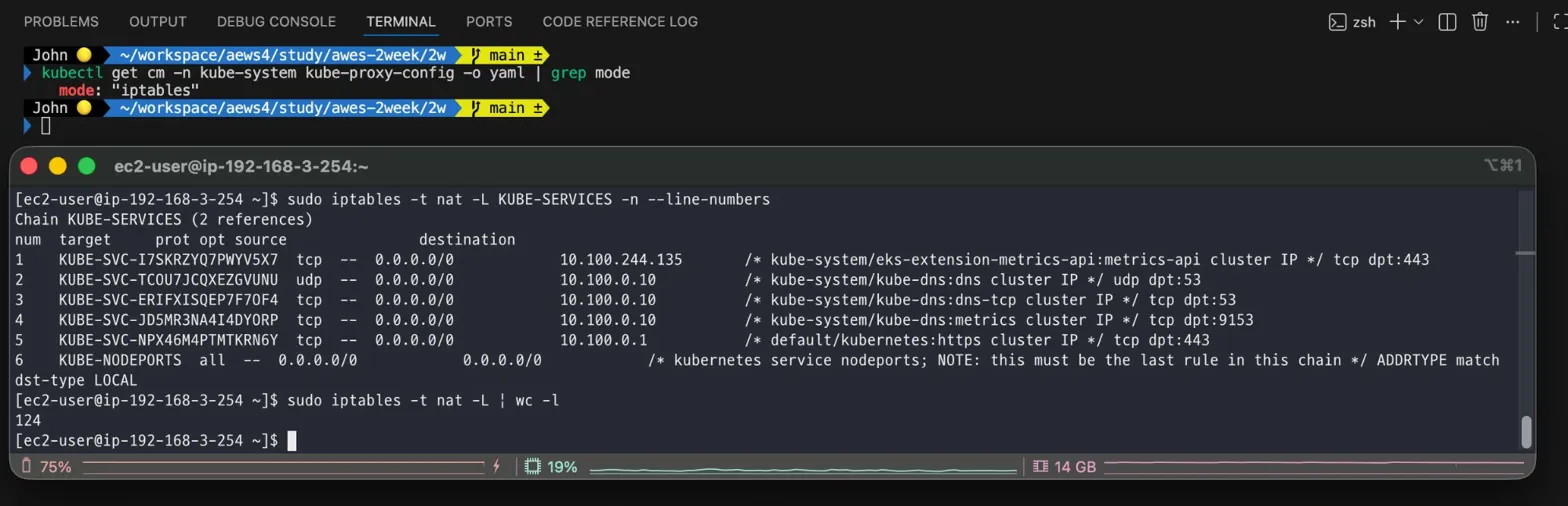Kill terminal with the trash icon
This screenshot has height=506, width=1568.
(1480, 21)
